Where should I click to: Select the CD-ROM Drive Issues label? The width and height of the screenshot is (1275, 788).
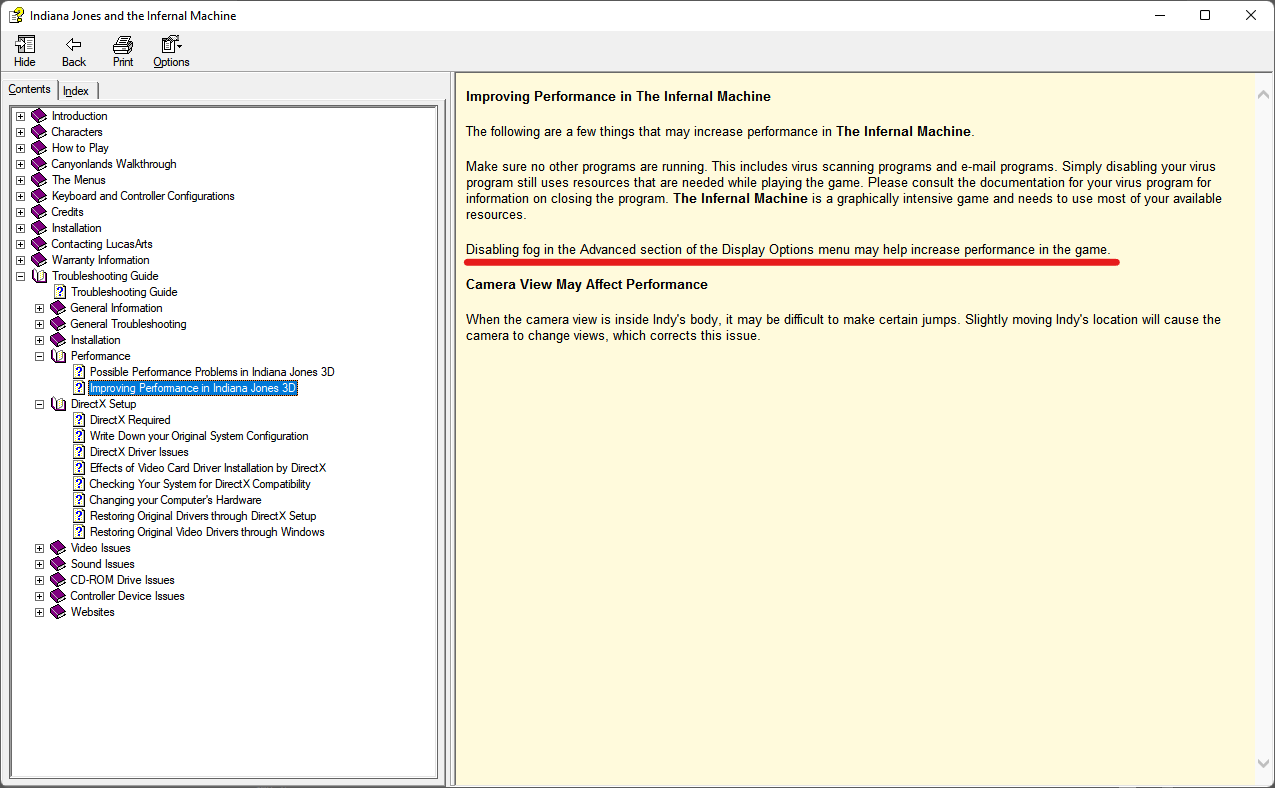[x=122, y=580]
